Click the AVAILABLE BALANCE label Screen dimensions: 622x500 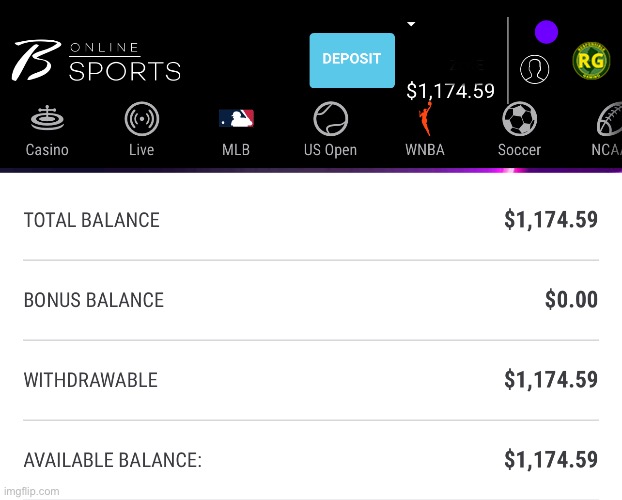tap(112, 460)
